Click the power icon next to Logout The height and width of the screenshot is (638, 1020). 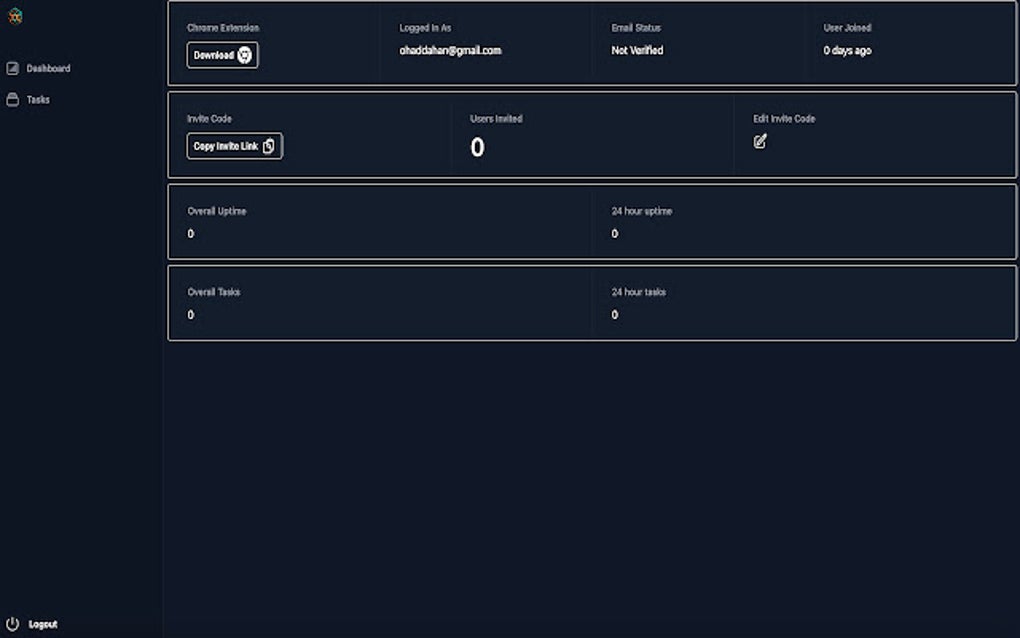tap(11, 622)
